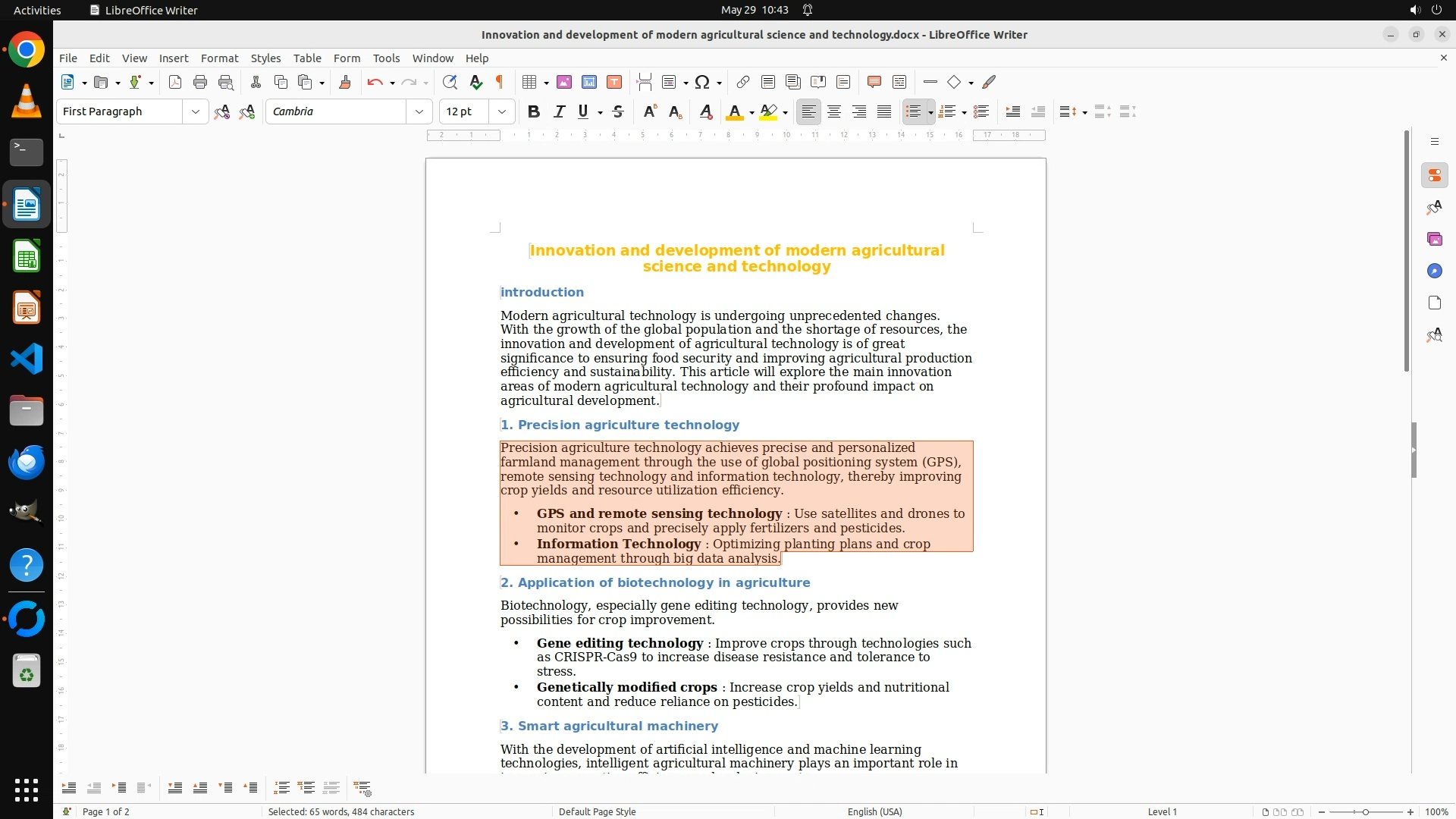Toggle unordered bullet list
Image resolution: width=1456 pixels, height=819 pixels.
pyautogui.click(x=913, y=111)
